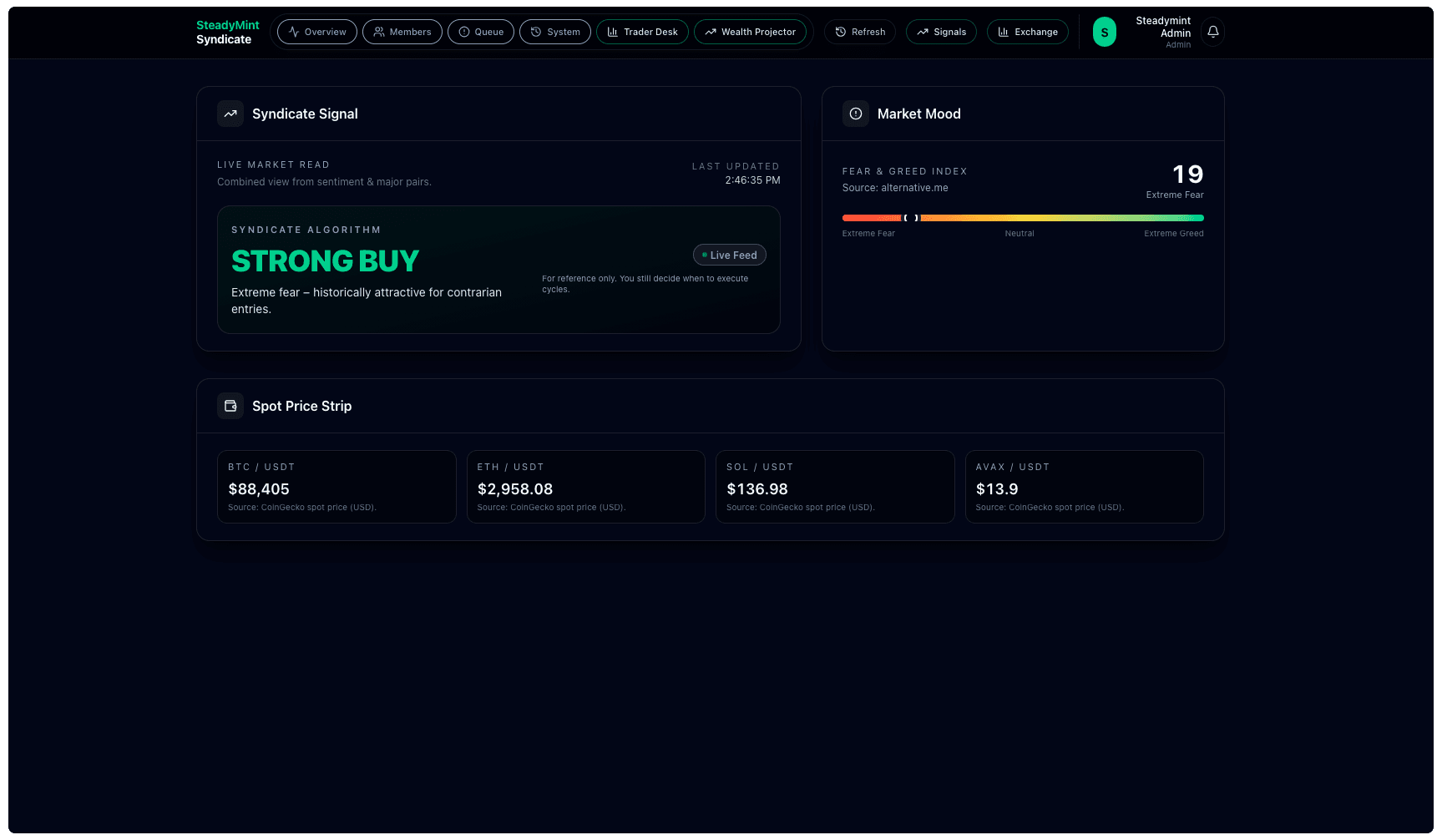Open notifications via the bell icon
This screenshot has height=840, width=1442.
1212,31
